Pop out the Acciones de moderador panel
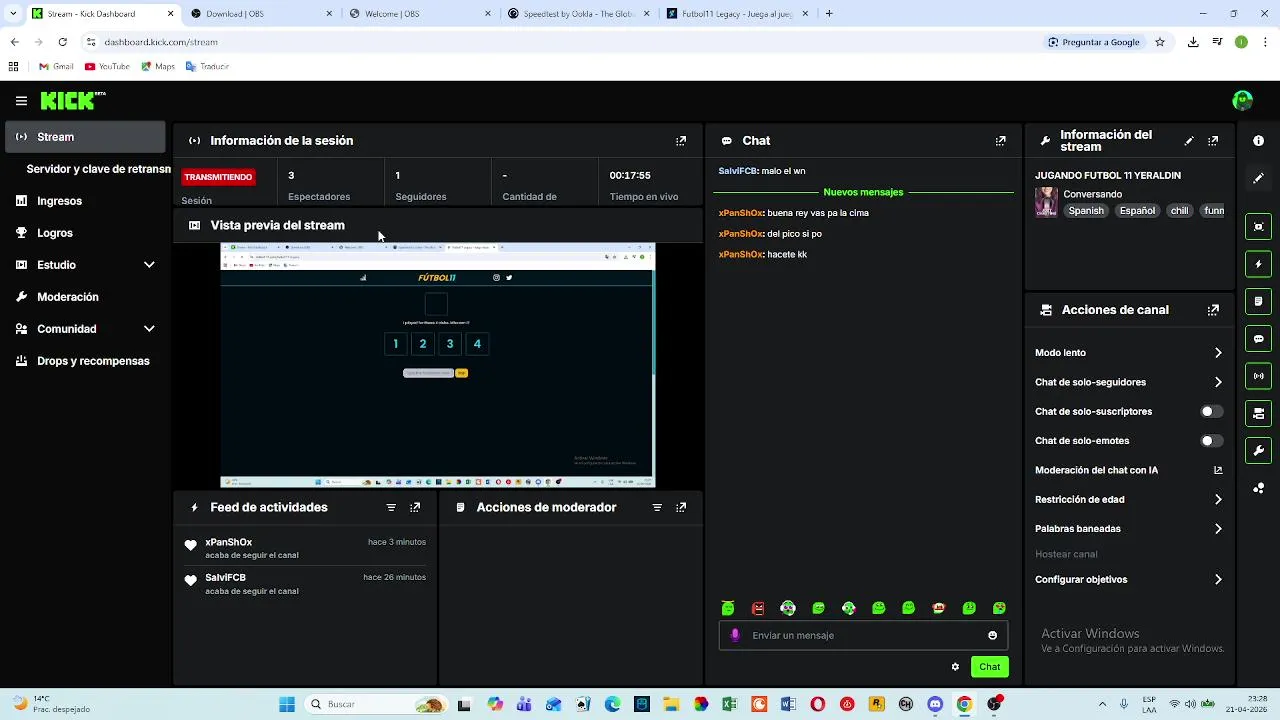The image size is (1280, 720). click(x=681, y=507)
